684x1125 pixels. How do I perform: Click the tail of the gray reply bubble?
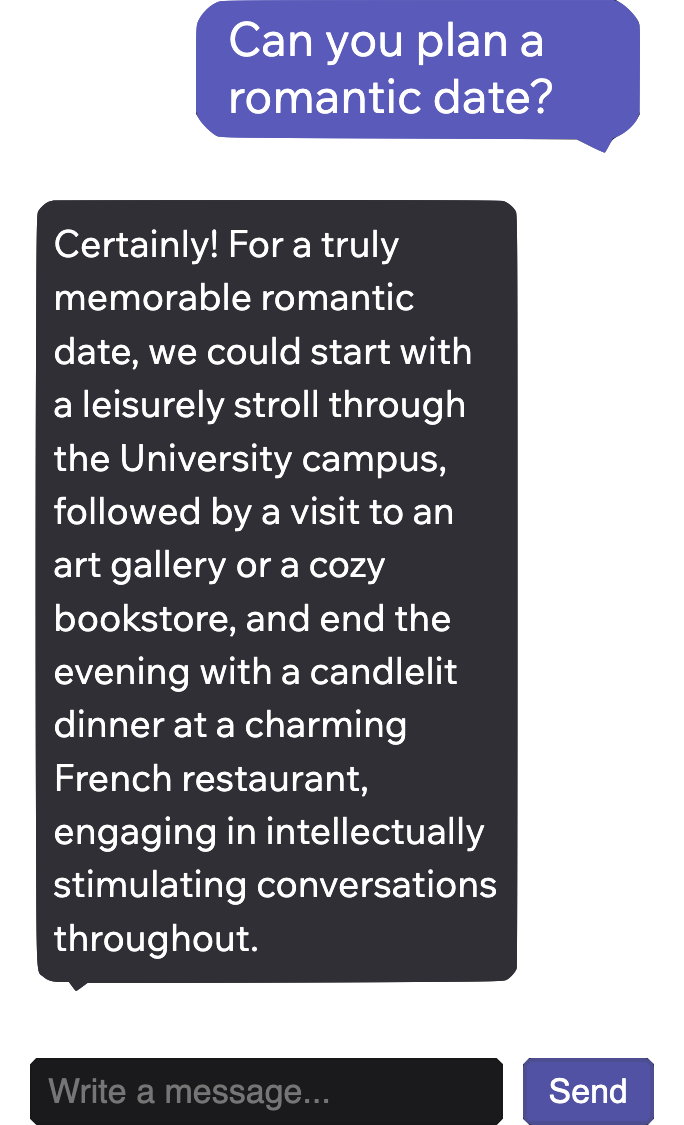(76, 984)
